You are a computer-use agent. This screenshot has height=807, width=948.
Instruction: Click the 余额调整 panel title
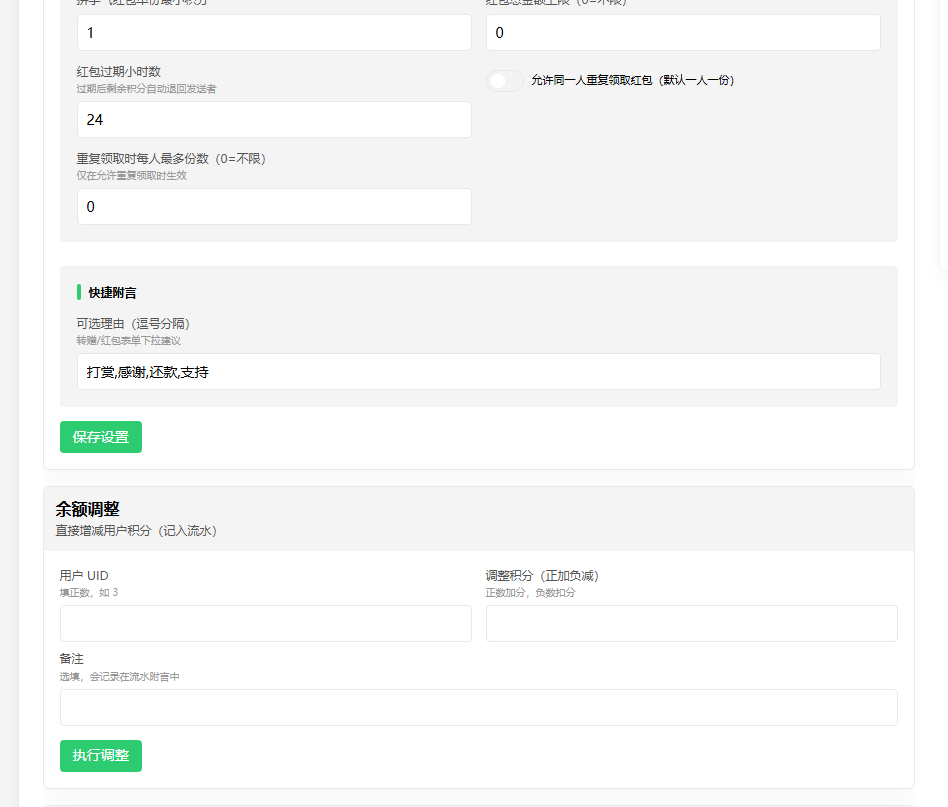[88, 509]
